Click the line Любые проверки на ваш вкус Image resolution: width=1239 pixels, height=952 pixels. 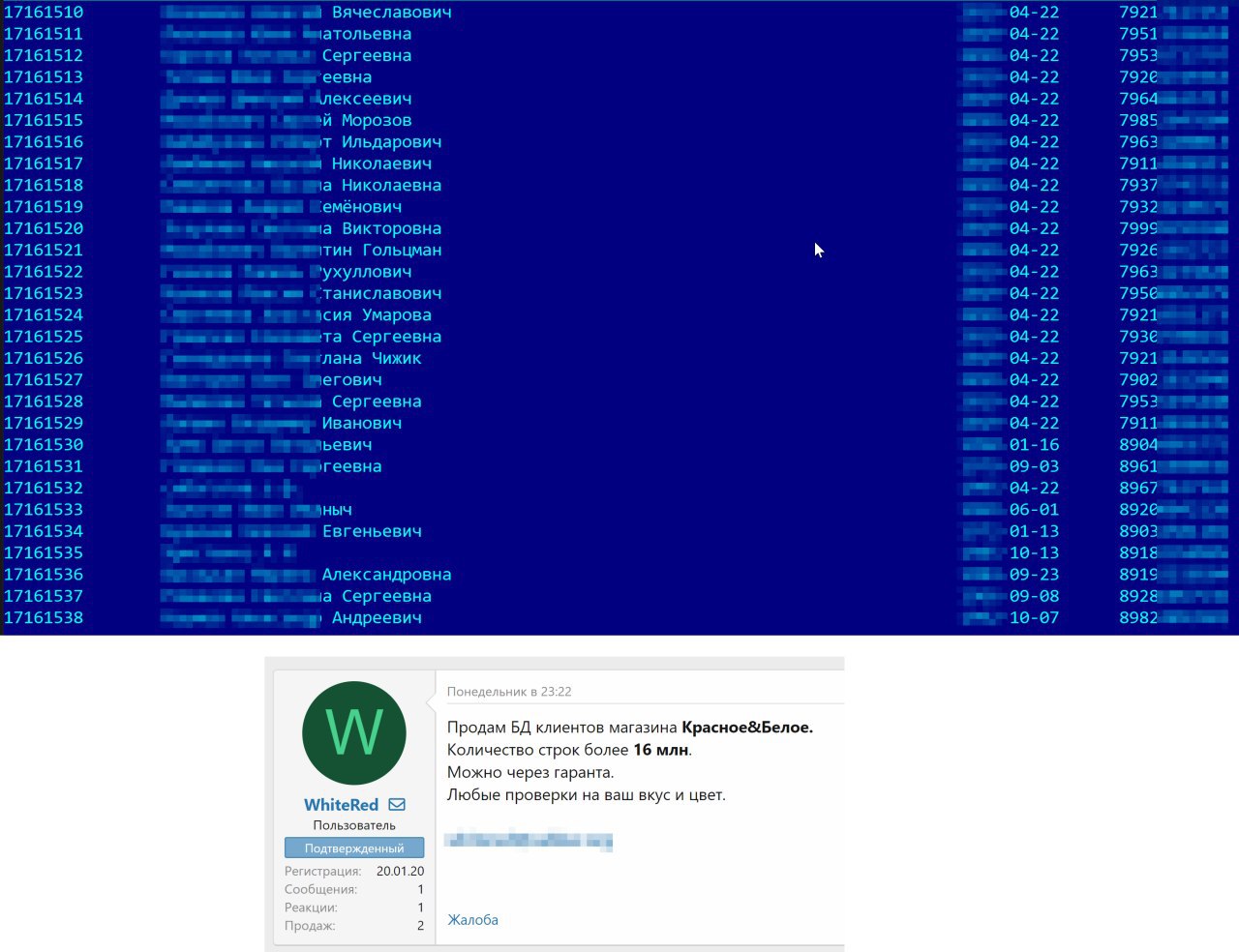click(586, 795)
